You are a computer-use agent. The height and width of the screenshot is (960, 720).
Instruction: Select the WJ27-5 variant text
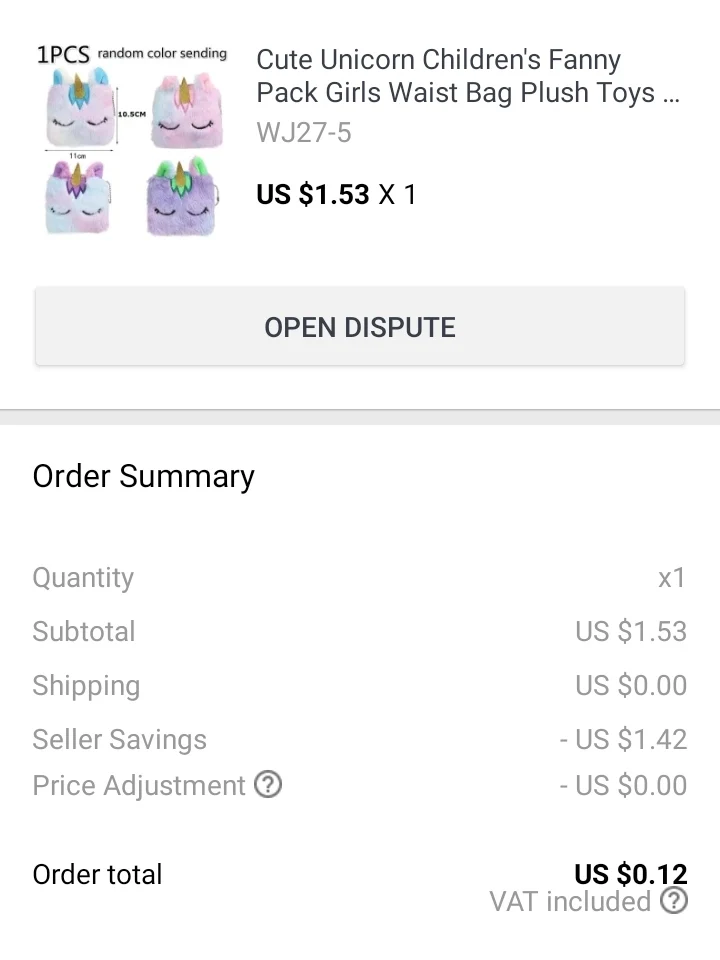(304, 133)
